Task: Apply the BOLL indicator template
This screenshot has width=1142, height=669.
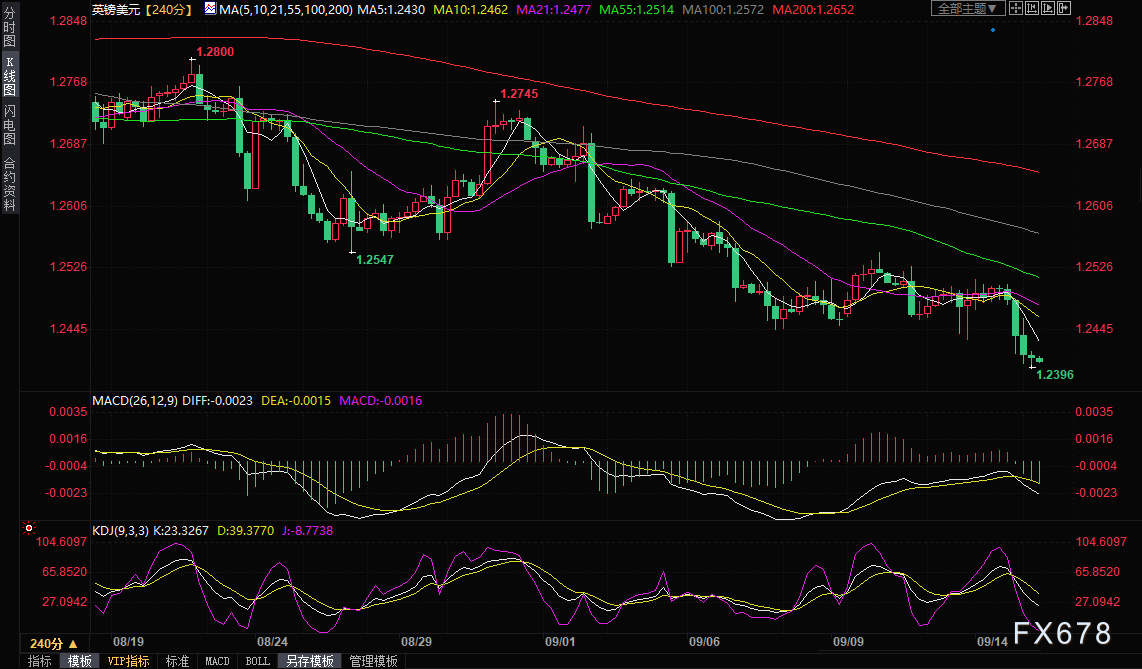Action: tap(257, 661)
